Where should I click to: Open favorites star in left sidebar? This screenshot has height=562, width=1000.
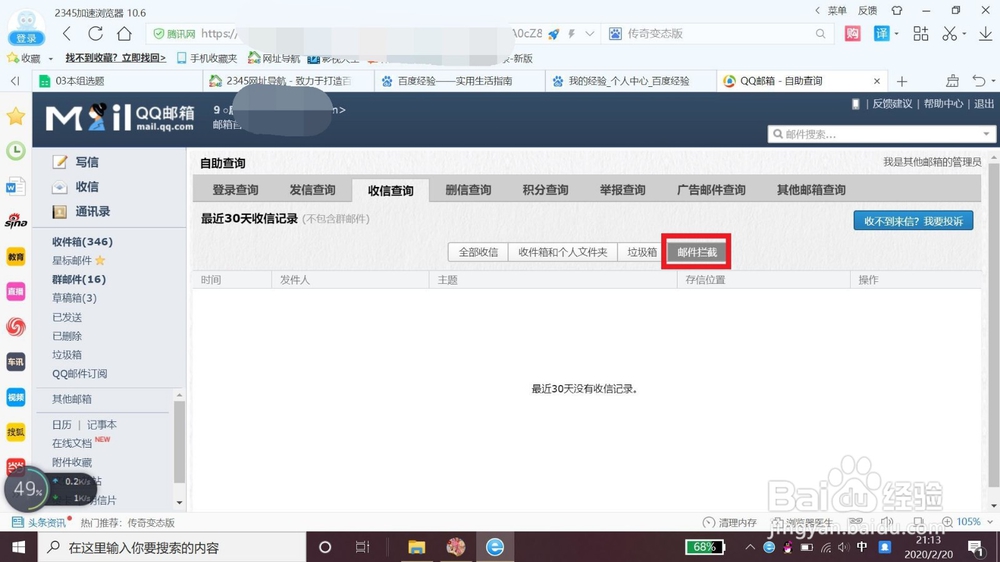pos(15,116)
